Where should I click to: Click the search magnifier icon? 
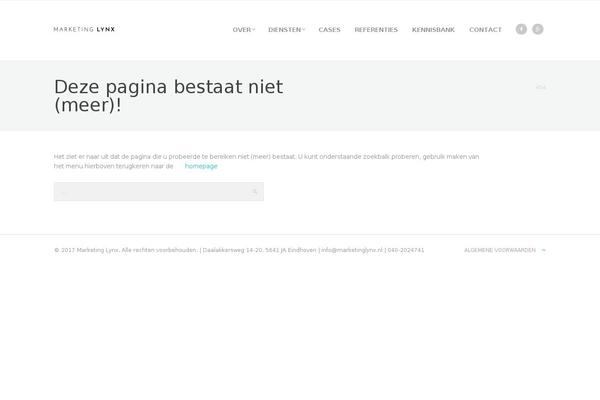pos(254,192)
